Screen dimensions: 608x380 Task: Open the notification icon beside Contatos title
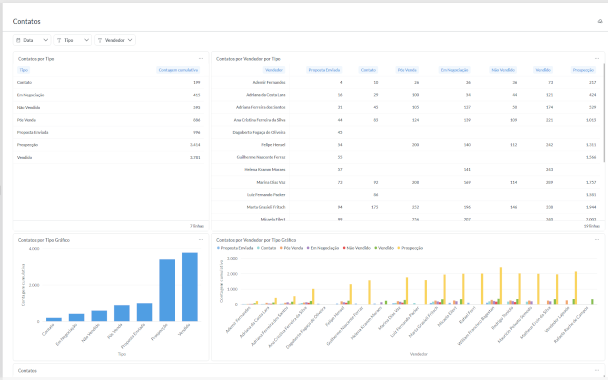600,21
